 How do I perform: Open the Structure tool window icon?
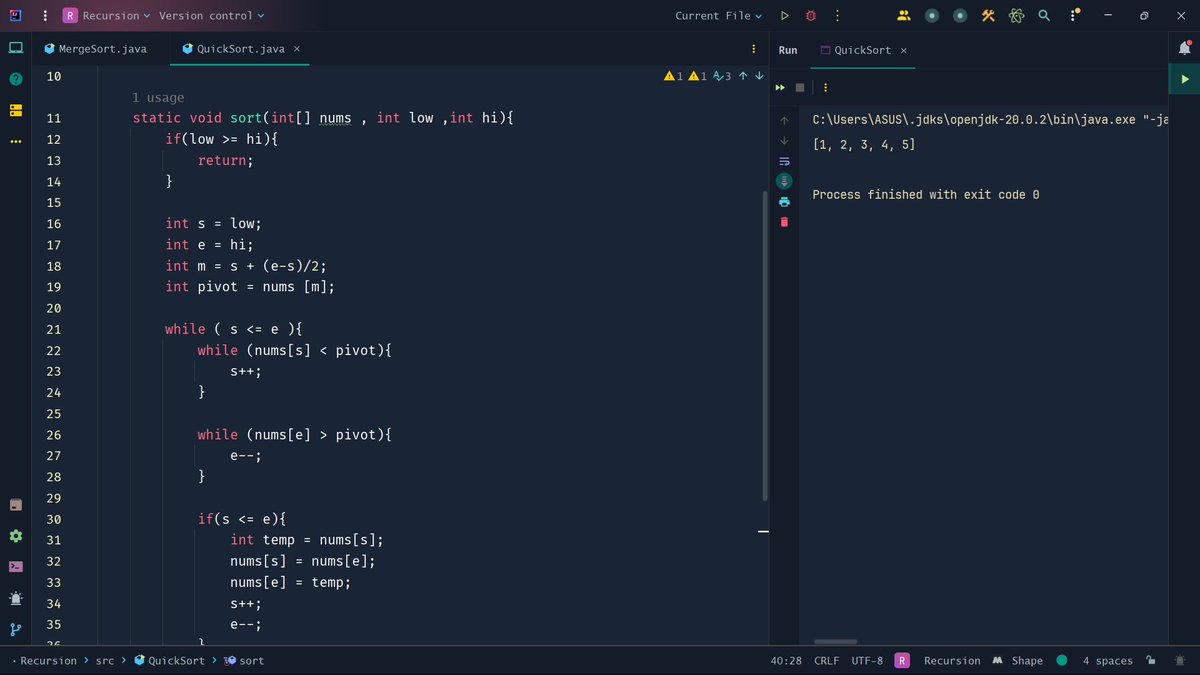coord(15,110)
